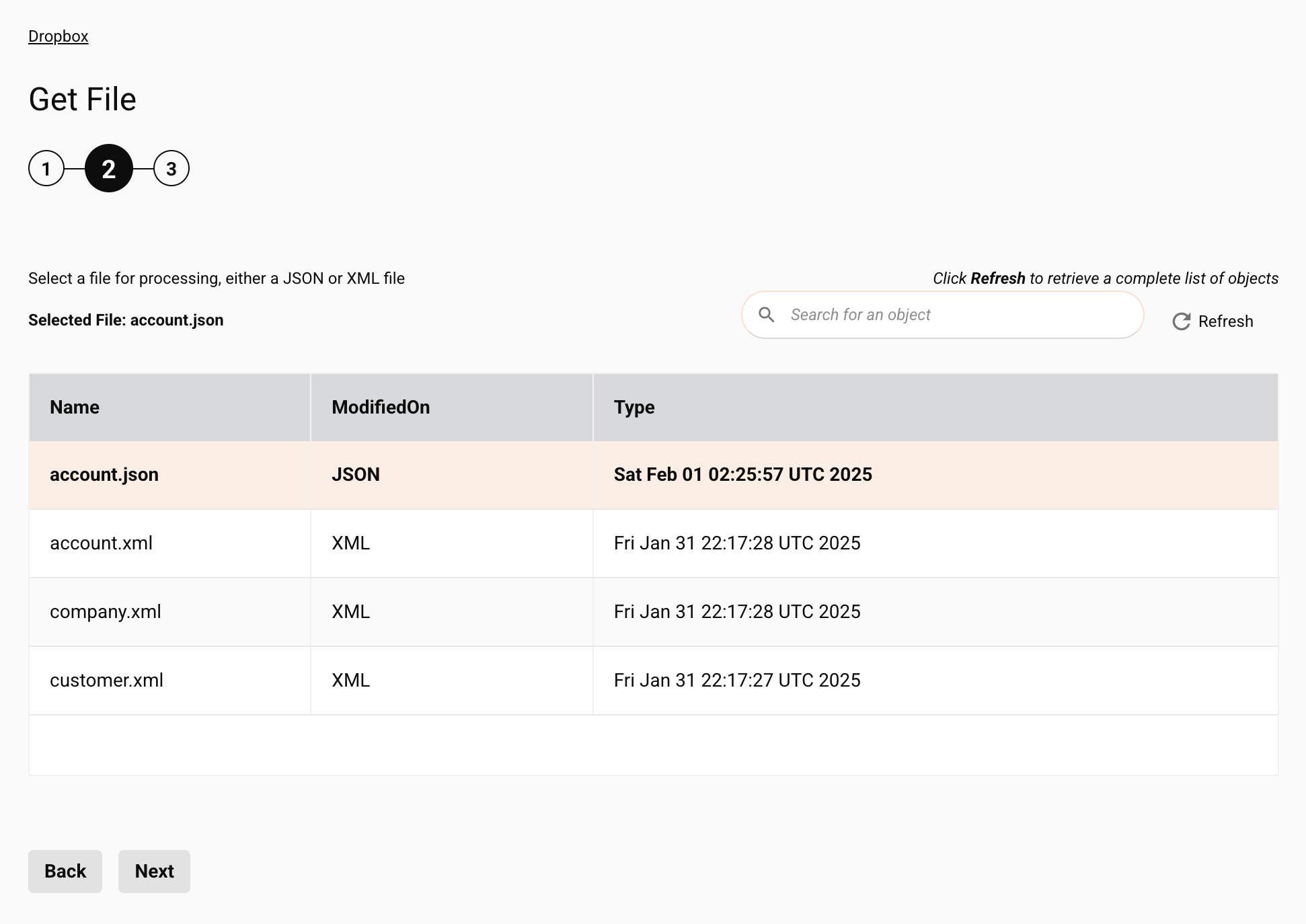Open the Dropbox breadcrumb link

pyautogui.click(x=58, y=36)
